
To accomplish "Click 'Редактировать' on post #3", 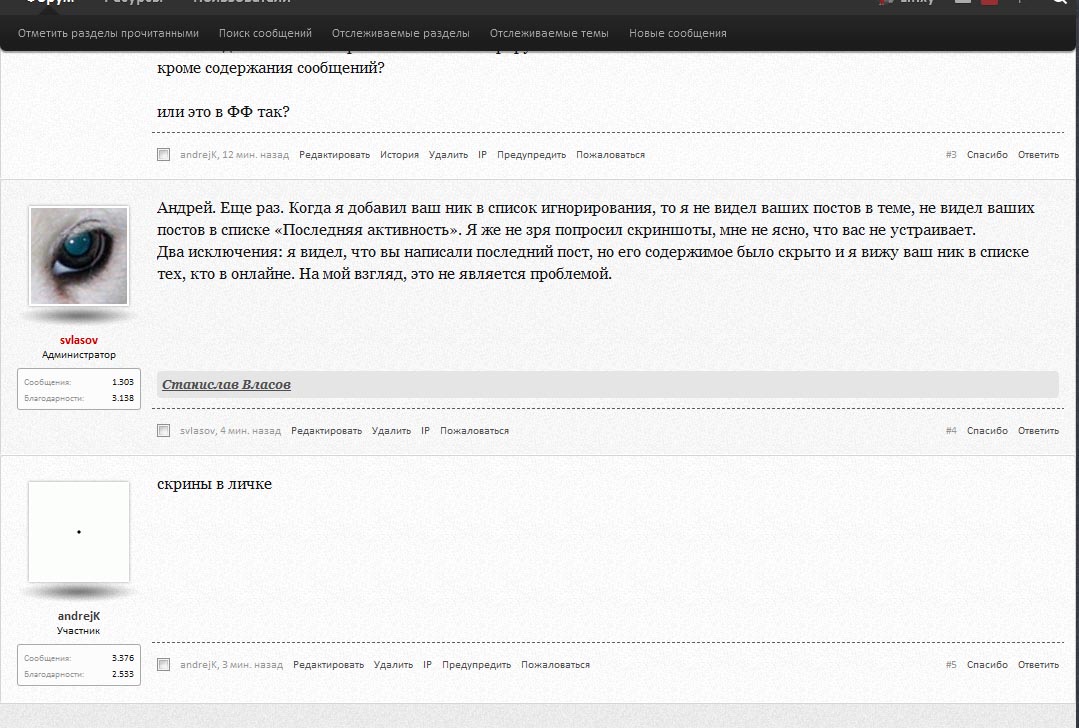I will coord(334,155).
